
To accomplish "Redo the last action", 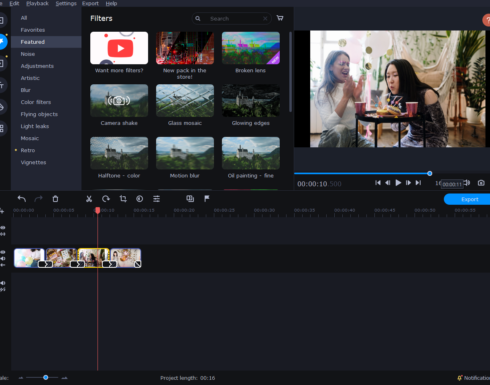I will click(x=38, y=199).
